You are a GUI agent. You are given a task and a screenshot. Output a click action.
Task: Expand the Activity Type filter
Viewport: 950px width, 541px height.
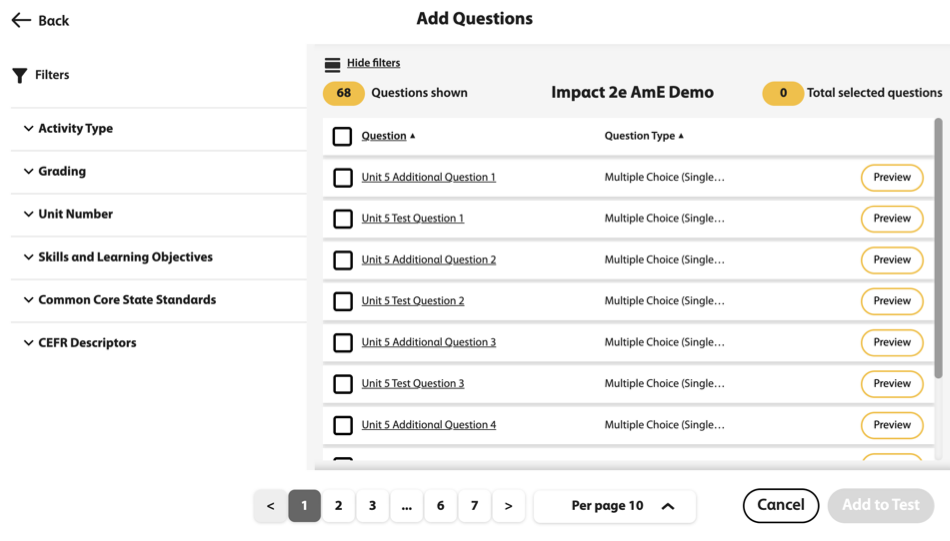[75, 129]
